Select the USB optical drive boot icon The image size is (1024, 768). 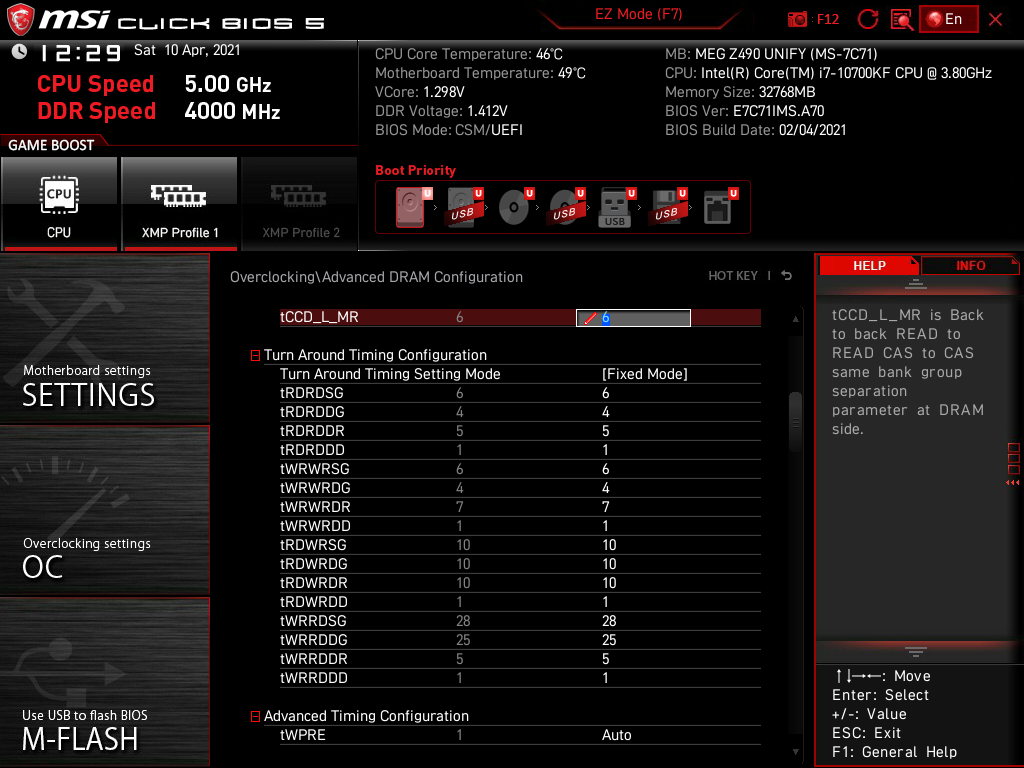coord(566,207)
